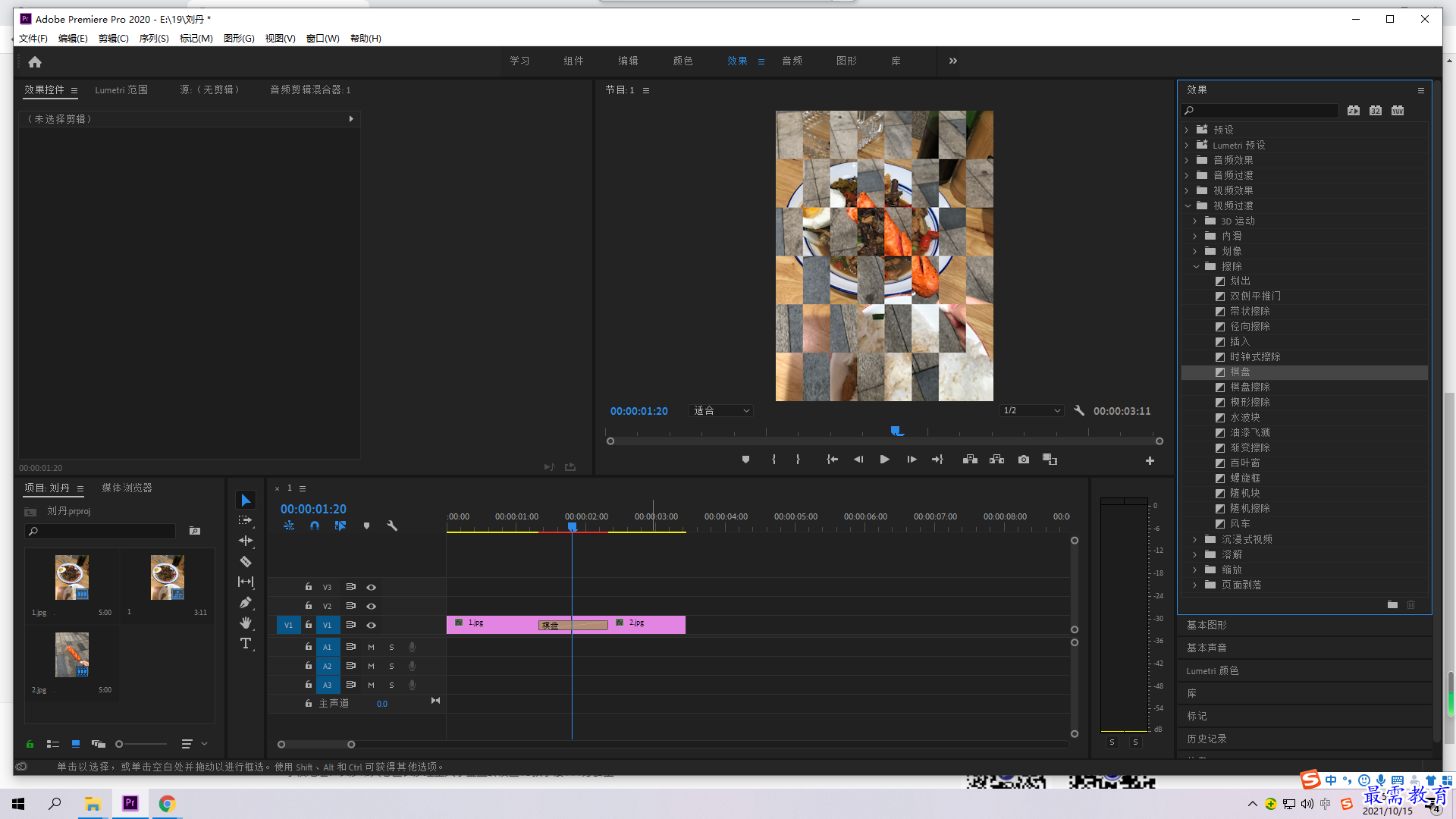1456x819 pixels.
Task: Click Mark In bracket button
Action: 773,460
